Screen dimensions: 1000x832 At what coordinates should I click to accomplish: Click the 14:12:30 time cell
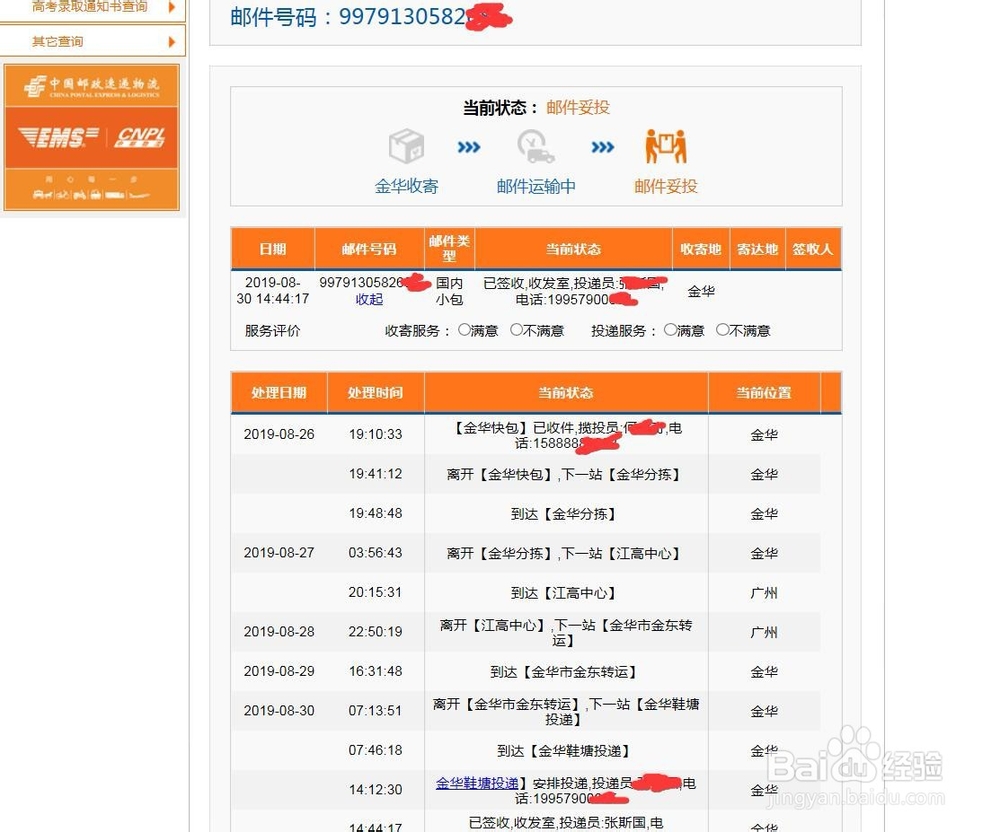tap(376, 790)
